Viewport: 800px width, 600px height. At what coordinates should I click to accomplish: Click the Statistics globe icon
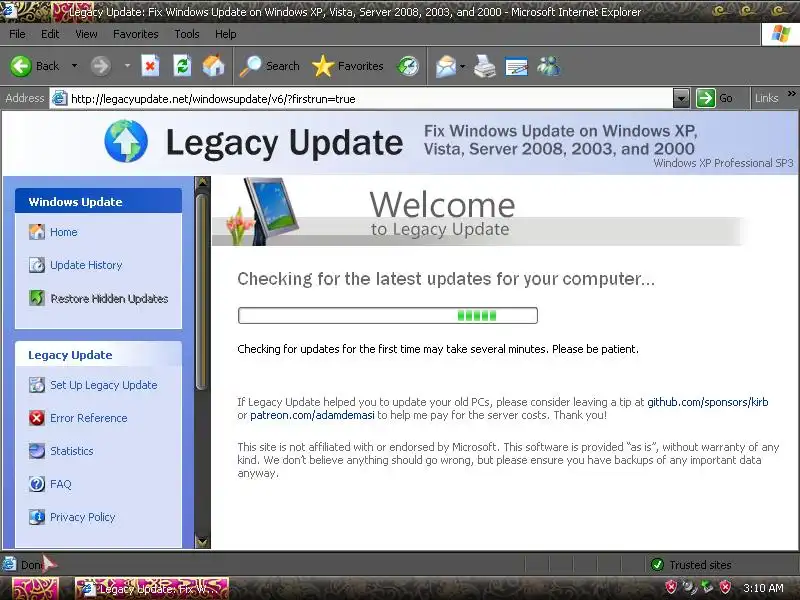pyautogui.click(x=37, y=451)
